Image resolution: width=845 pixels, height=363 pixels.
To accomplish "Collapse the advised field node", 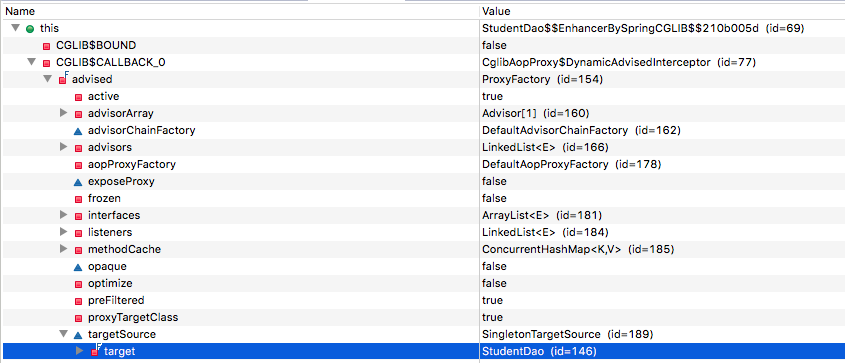I will pos(47,79).
